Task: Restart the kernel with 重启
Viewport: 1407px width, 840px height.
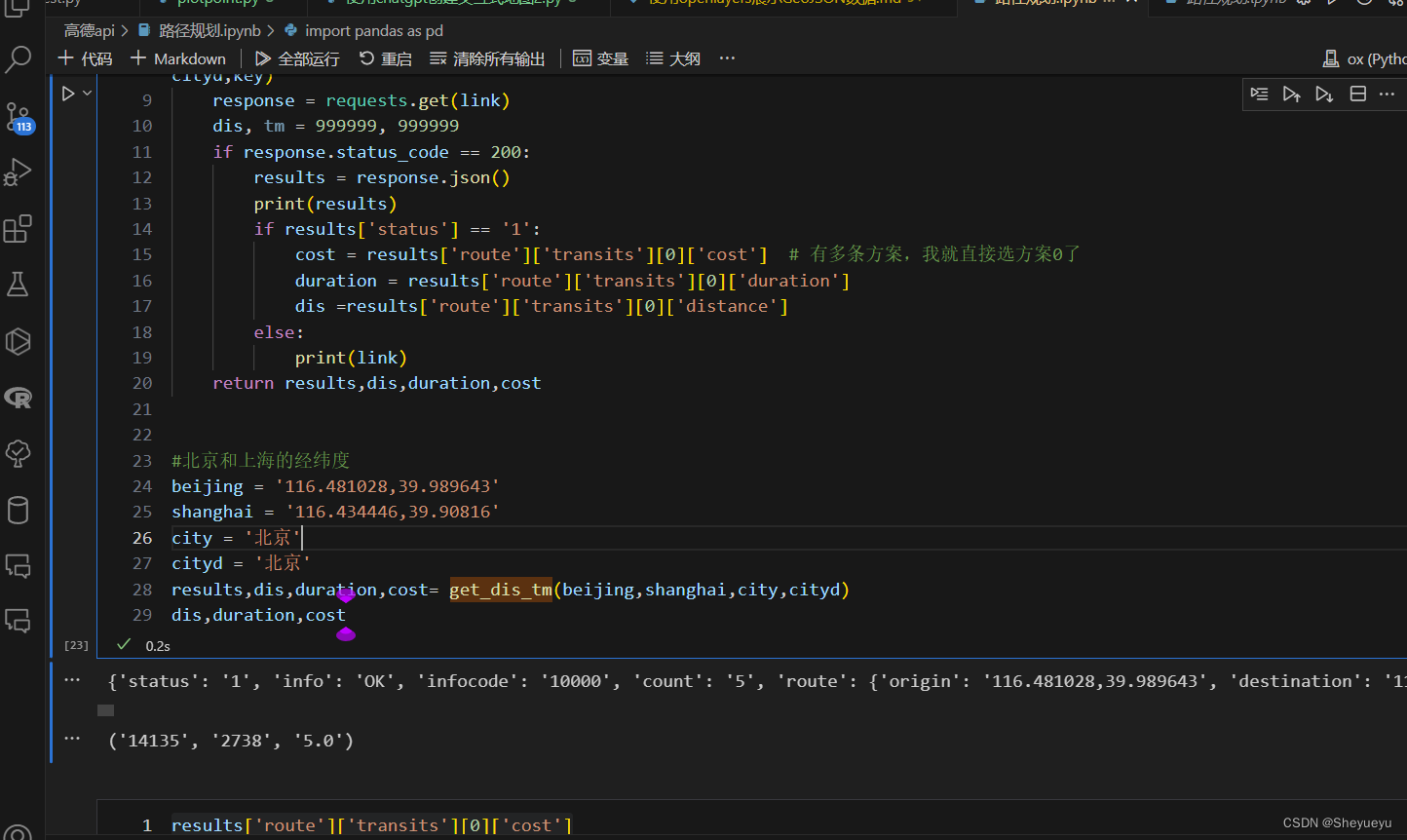Action: click(385, 58)
